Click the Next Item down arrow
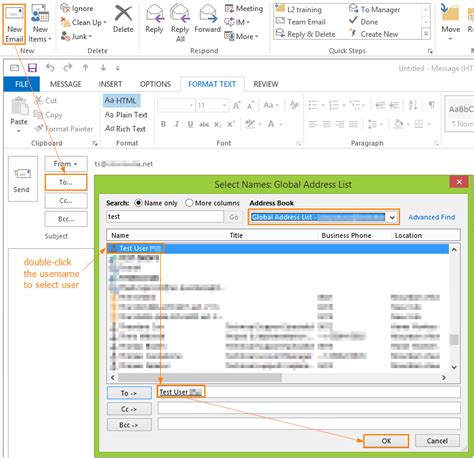This screenshot has height=458, width=474. 103,68
